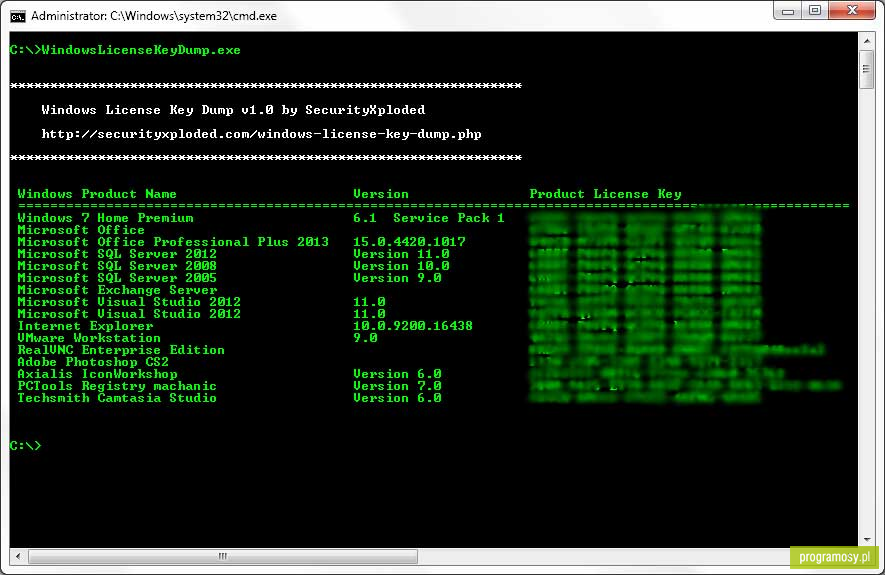The width and height of the screenshot is (885, 575).
Task: Close the Administrator cmd.exe window
Action: tap(852, 11)
